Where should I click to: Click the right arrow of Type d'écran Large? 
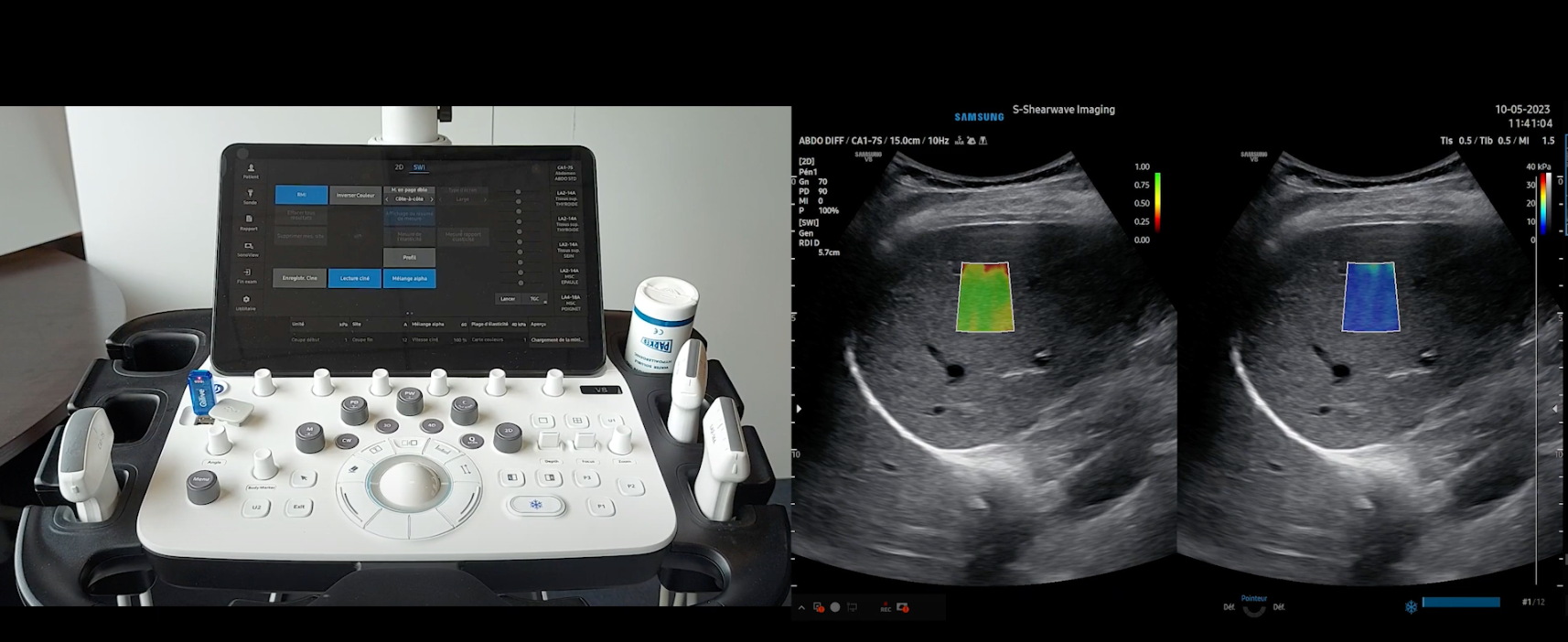pos(485,199)
